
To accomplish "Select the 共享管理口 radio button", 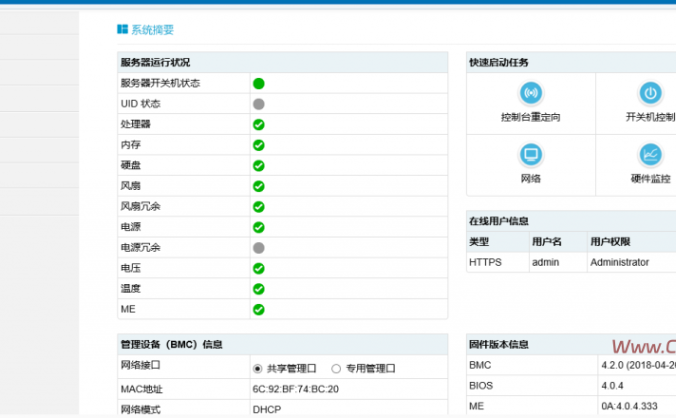I will 257,368.
